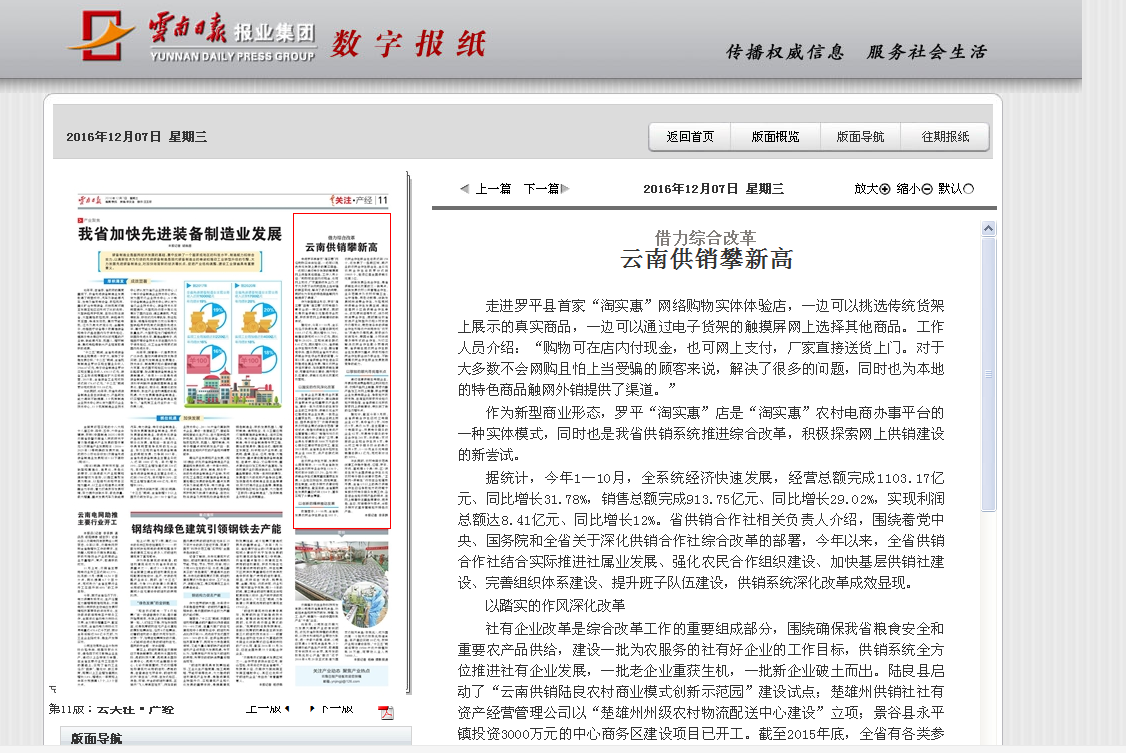1126x753 pixels.
Task: Expand the 版面导航 panel header at the bottom left
Action: coord(96,739)
